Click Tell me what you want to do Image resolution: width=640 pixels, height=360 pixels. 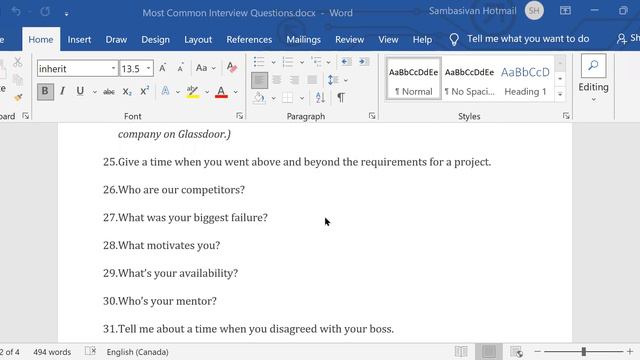tap(528, 39)
